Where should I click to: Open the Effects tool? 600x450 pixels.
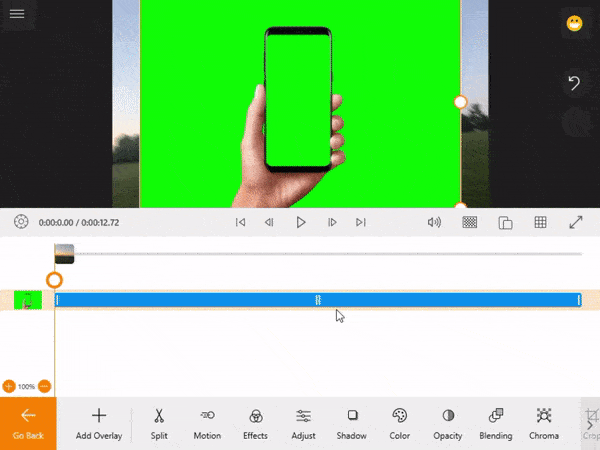tap(255, 424)
